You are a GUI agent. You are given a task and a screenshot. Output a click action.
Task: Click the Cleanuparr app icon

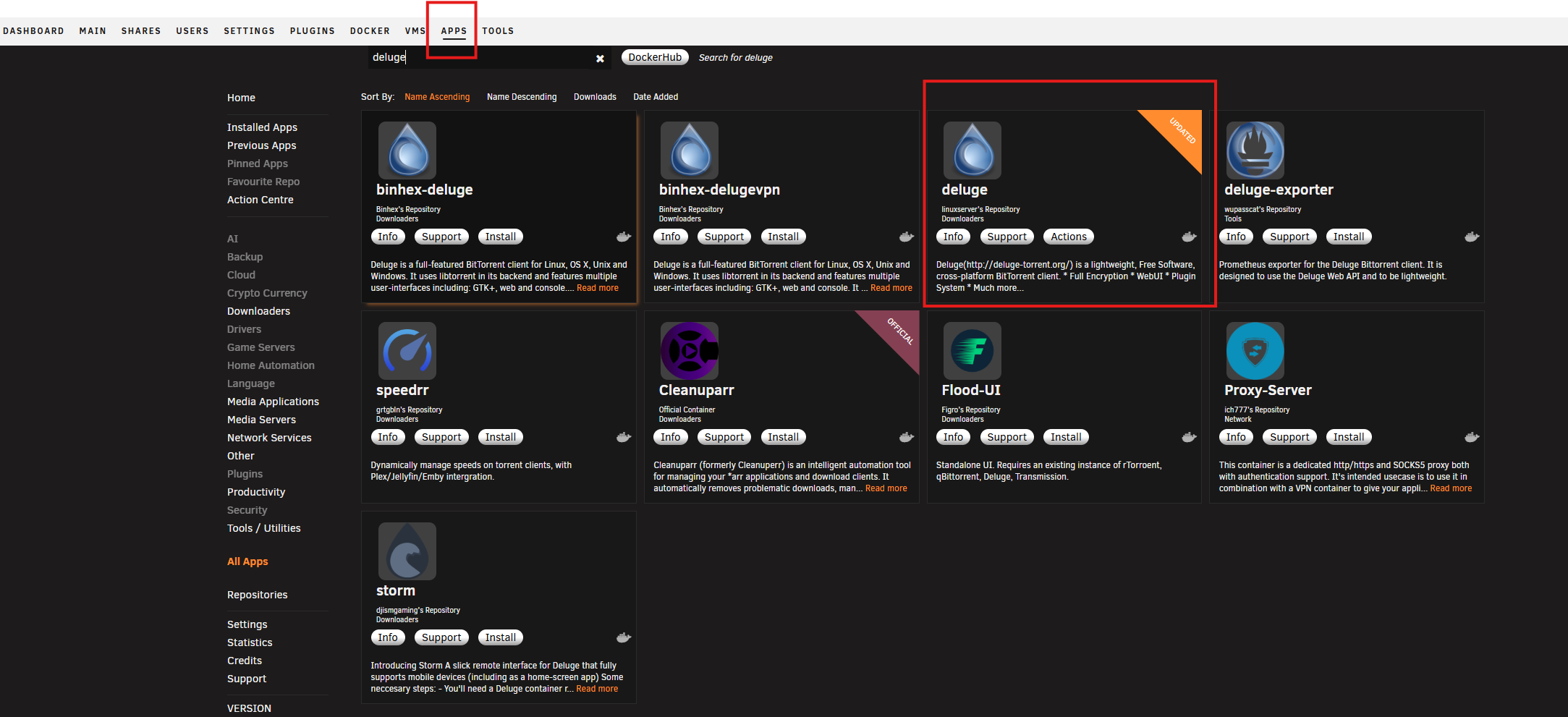[x=690, y=351]
